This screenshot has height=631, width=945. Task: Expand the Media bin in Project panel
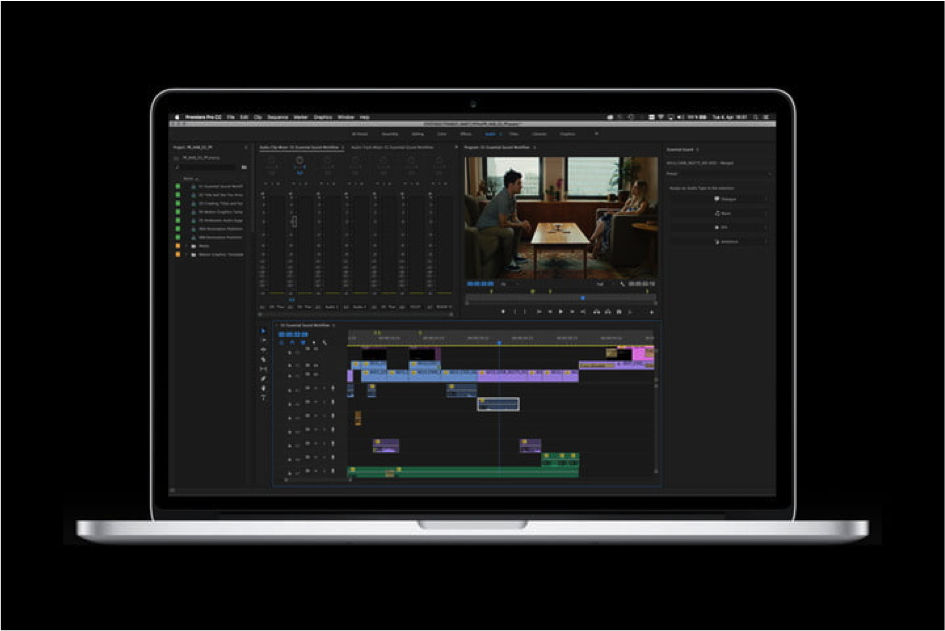(x=187, y=246)
